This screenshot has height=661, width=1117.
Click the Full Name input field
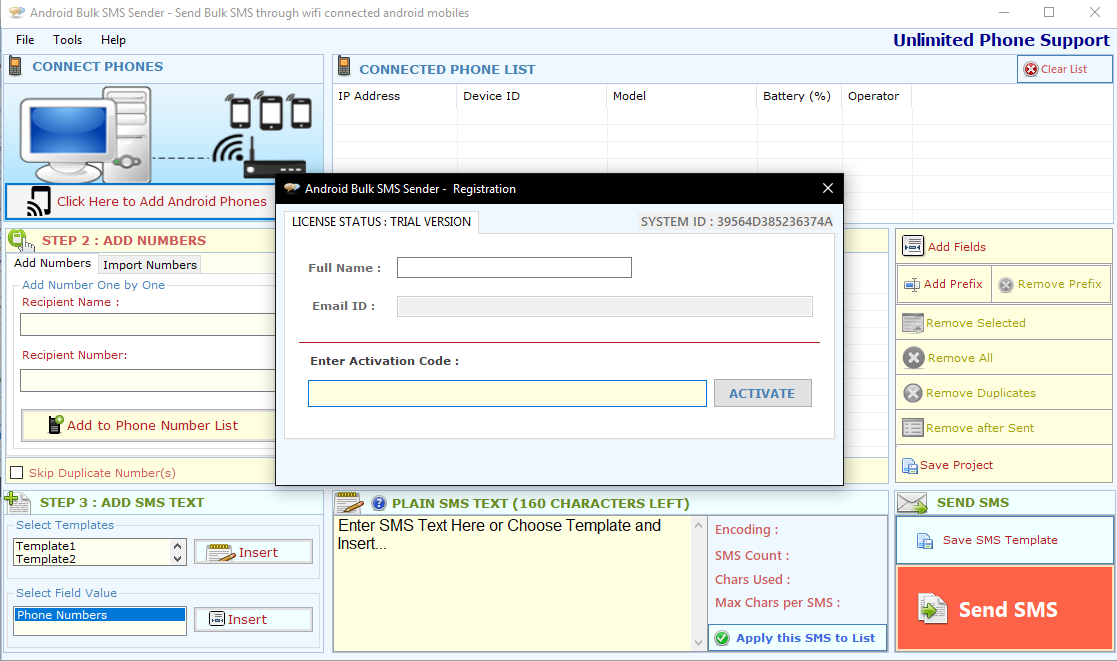514,268
